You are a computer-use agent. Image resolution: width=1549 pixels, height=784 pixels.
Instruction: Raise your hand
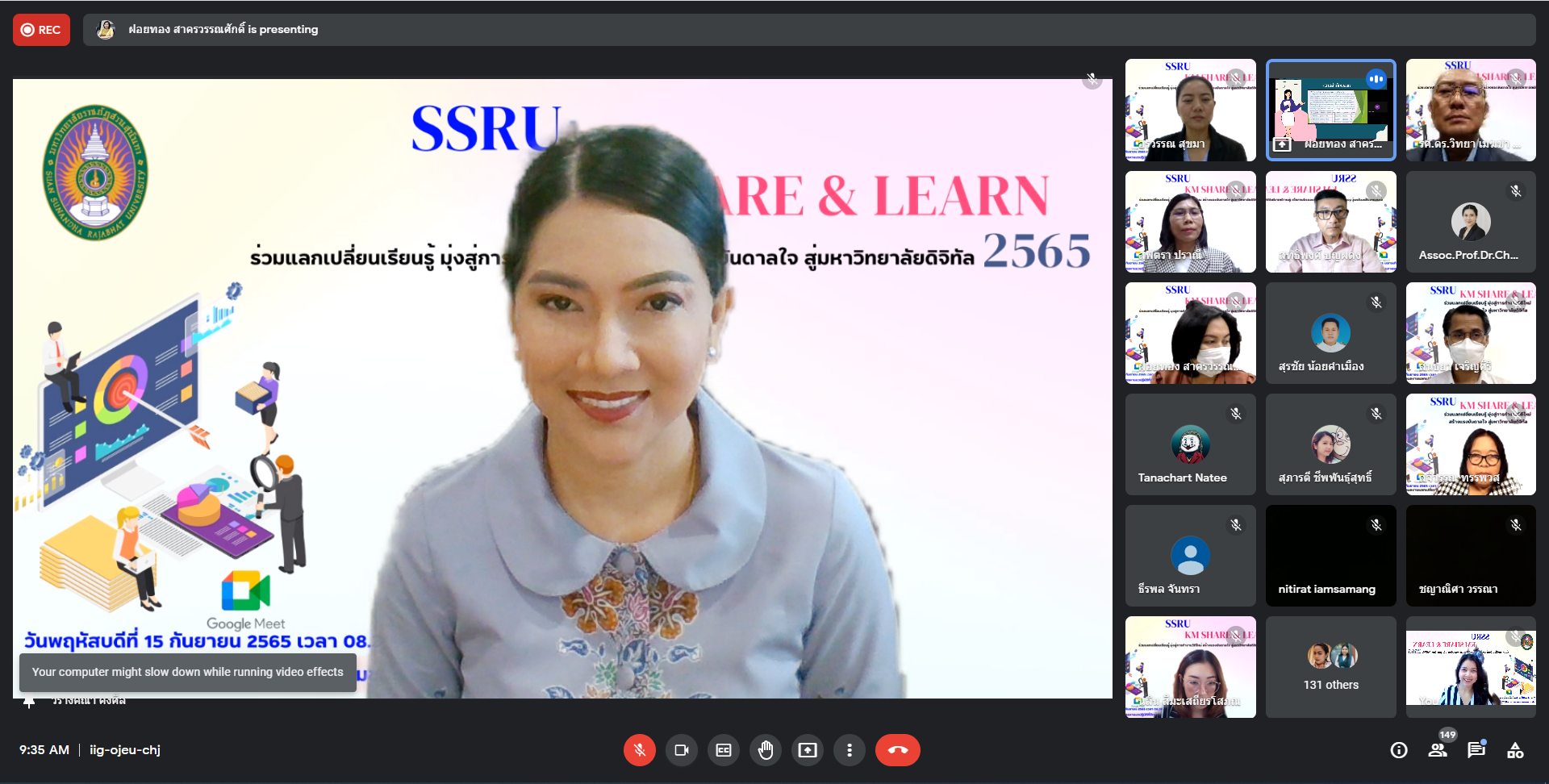click(x=766, y=750)
